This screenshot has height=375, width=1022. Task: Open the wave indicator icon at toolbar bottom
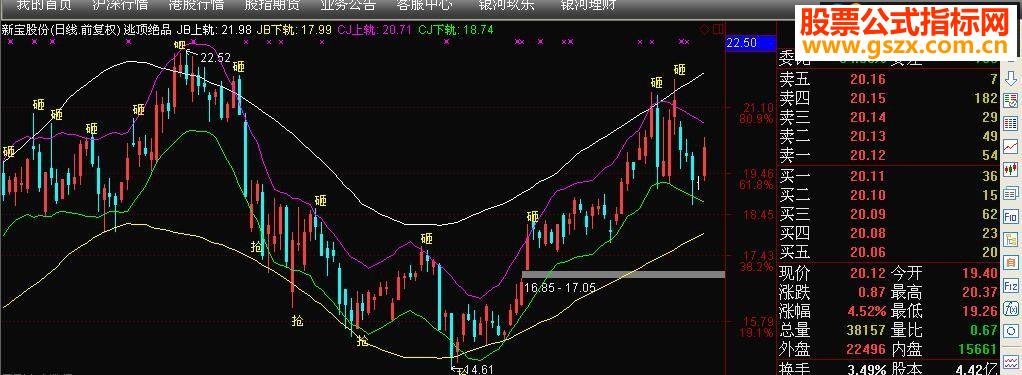(1011, 361)
